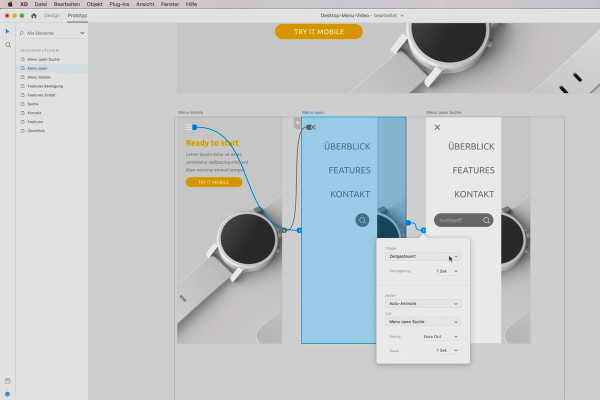Click the Menu Mobile artboard title
Screen dimensions: 600x400
coord(191,113)
